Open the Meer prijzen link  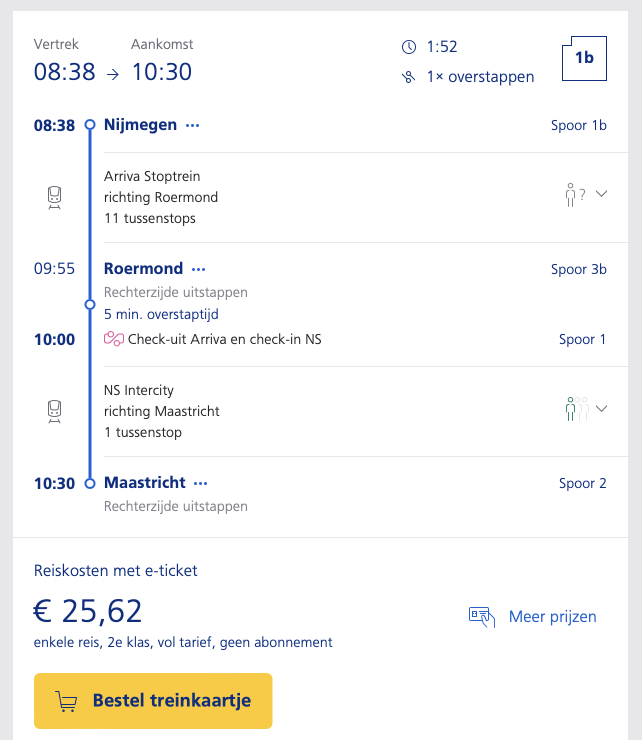[552, 616]
